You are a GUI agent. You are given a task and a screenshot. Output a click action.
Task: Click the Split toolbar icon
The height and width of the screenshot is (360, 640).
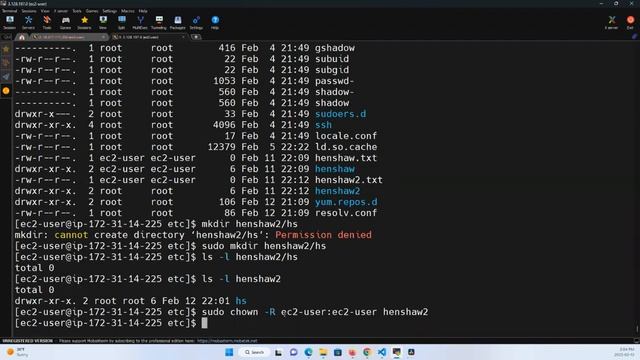pyautogui.click(x=122, y=22)
